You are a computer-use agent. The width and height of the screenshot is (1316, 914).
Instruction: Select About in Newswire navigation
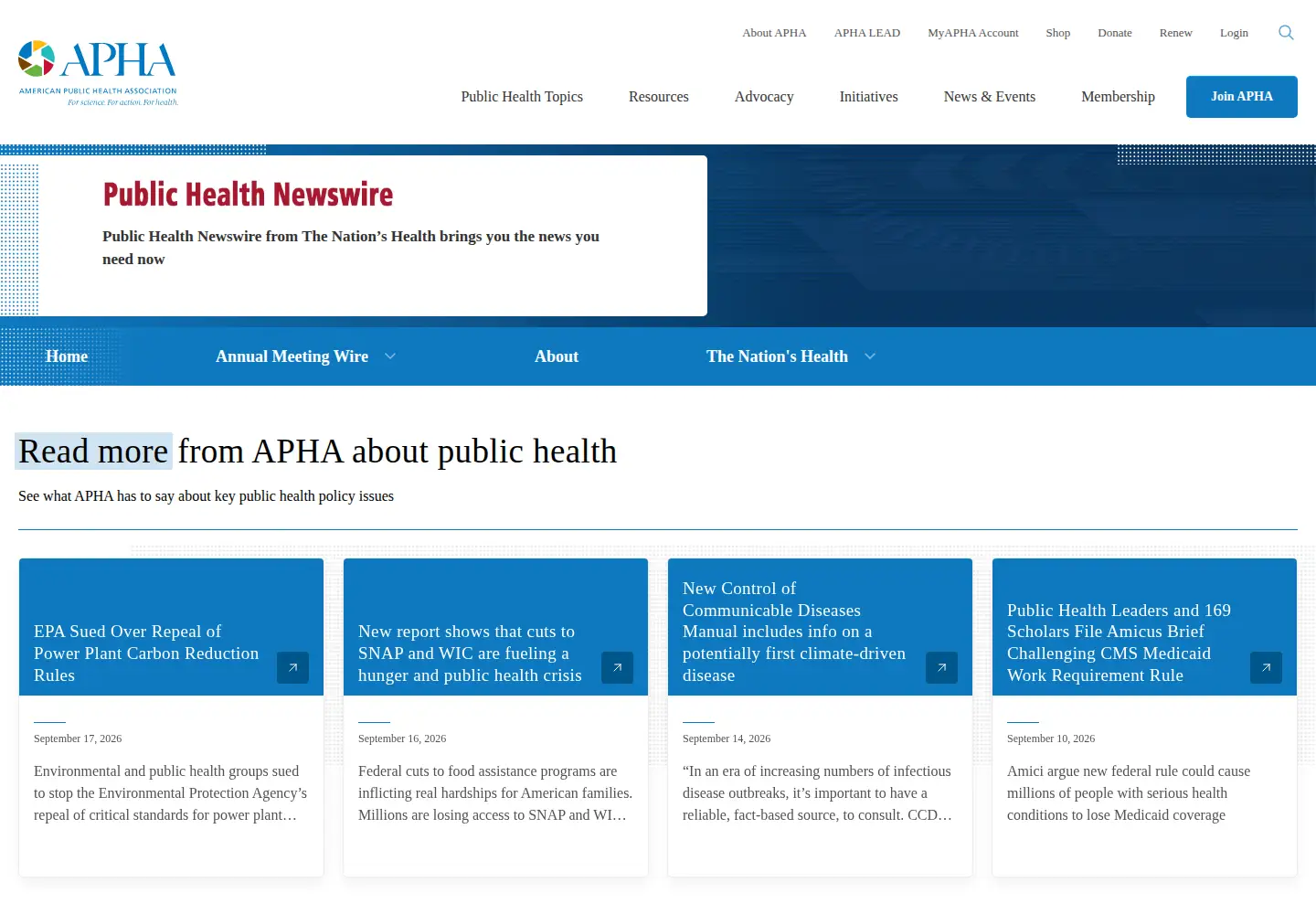coord(557,356)
